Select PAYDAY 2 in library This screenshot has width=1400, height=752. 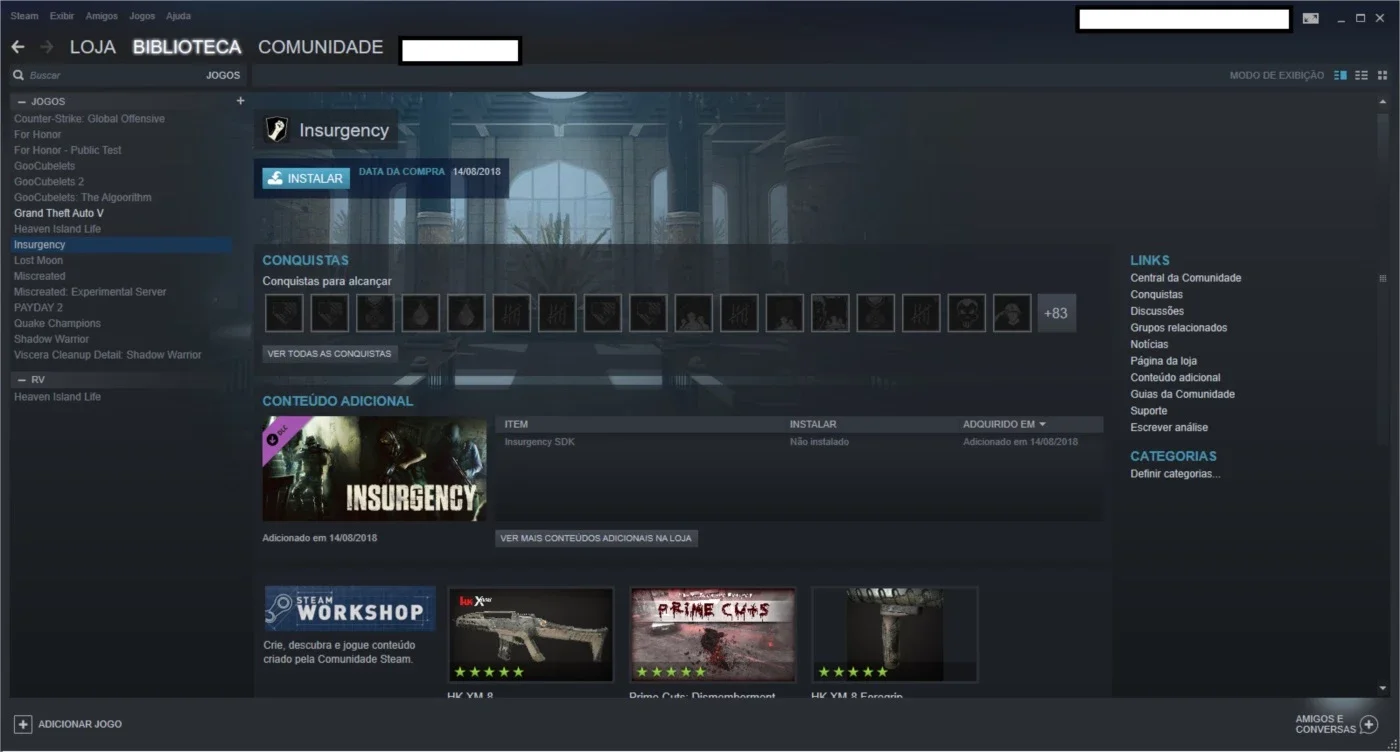38,308
